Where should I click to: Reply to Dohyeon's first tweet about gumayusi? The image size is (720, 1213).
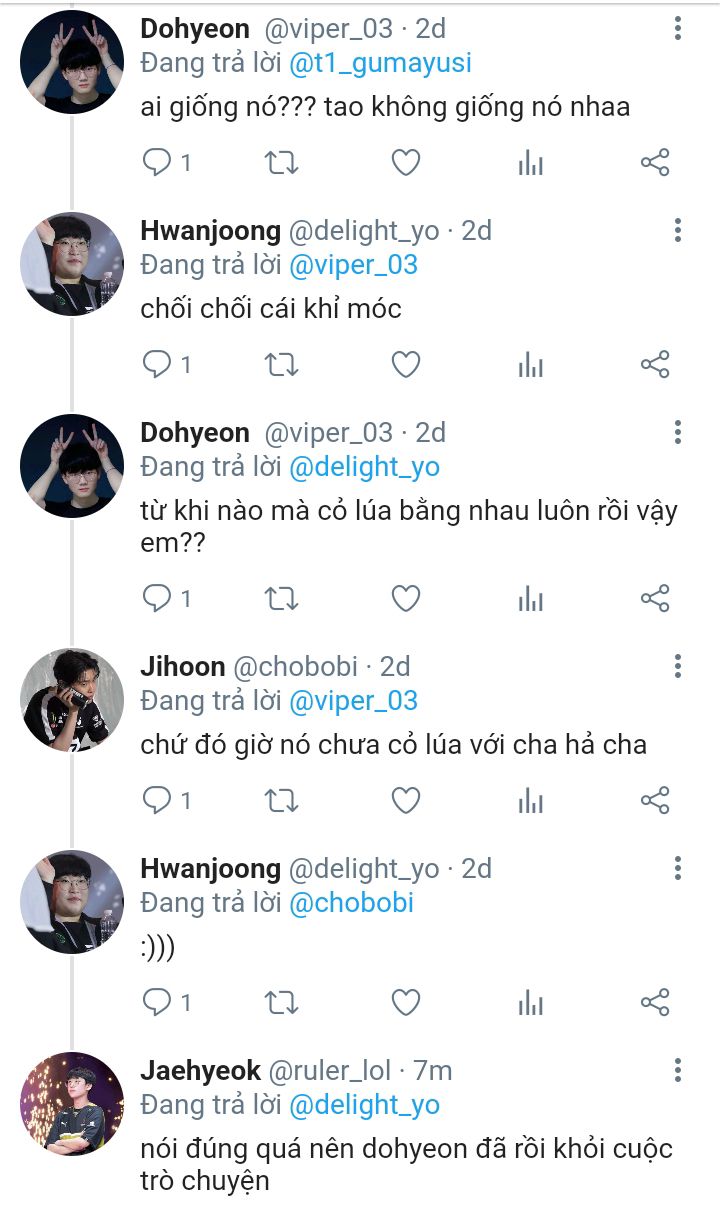157,162
